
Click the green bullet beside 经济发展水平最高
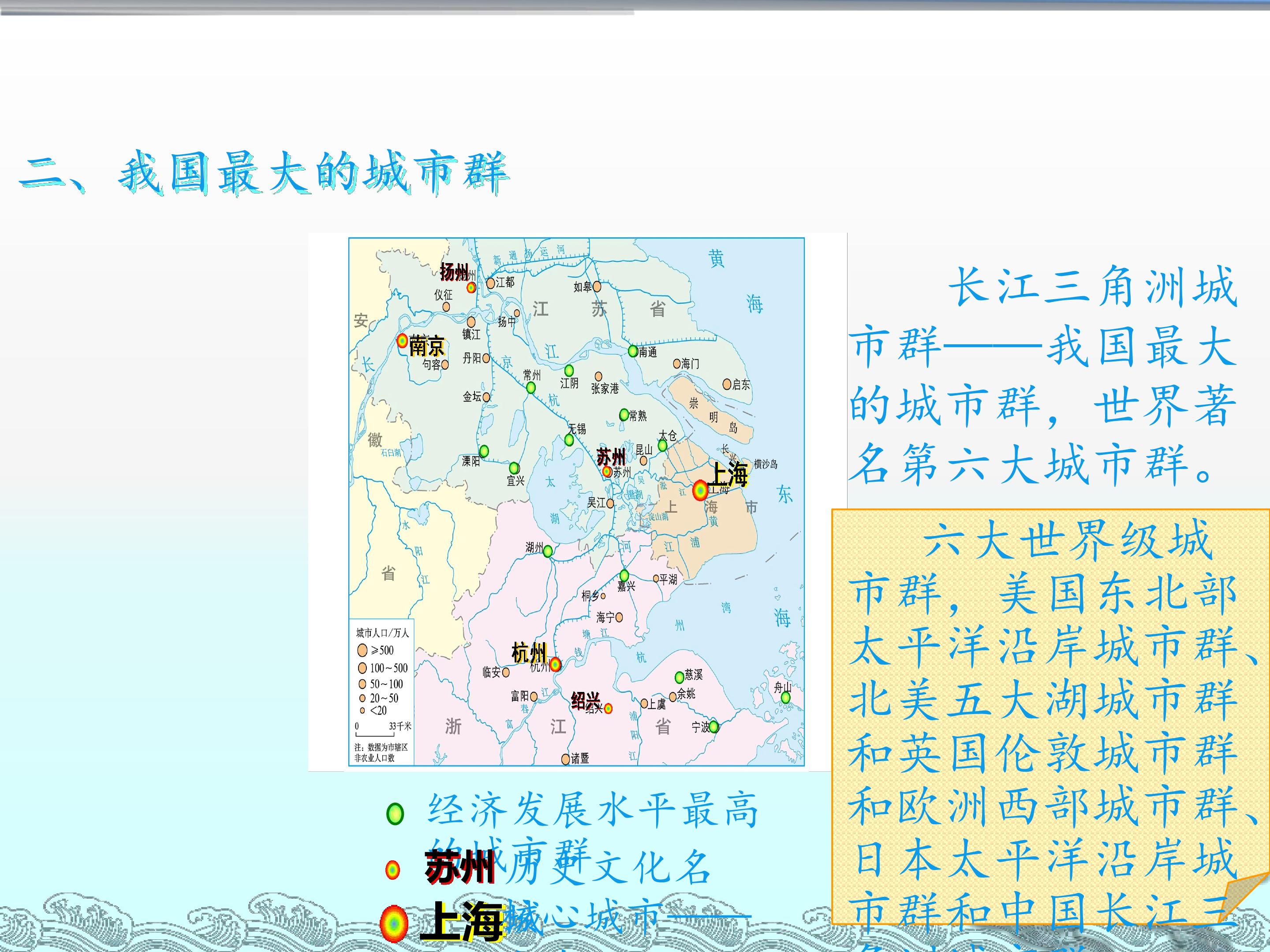(395, 814)
